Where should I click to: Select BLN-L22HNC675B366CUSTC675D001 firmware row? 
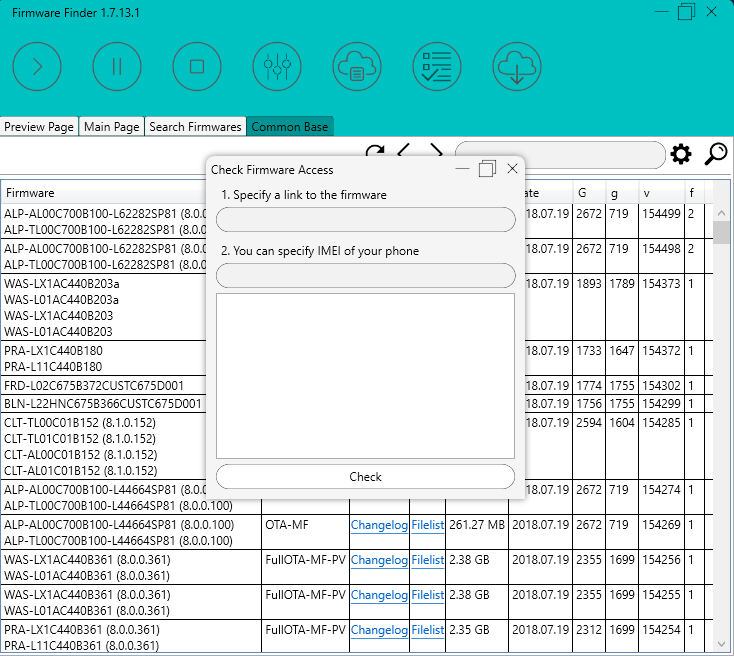tap(103, 404)
